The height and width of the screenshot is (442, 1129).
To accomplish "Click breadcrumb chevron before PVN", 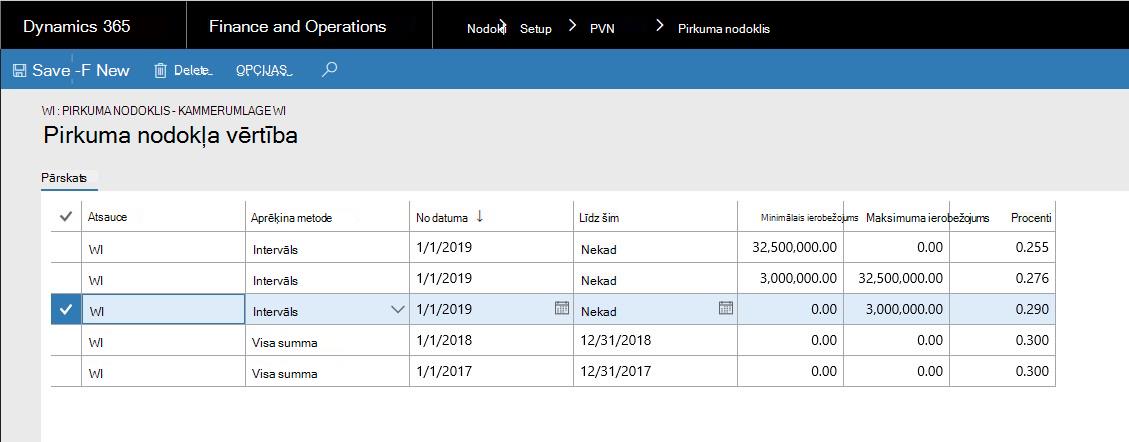I will [572, 26].
